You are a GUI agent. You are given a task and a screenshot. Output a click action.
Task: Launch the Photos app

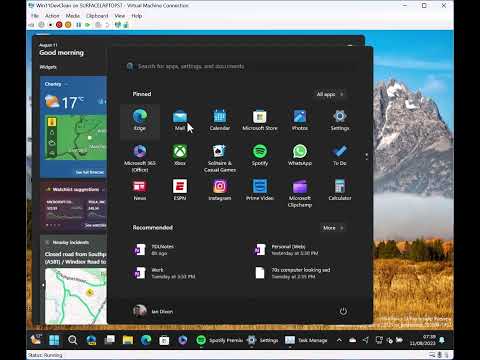tap(300, 121)
